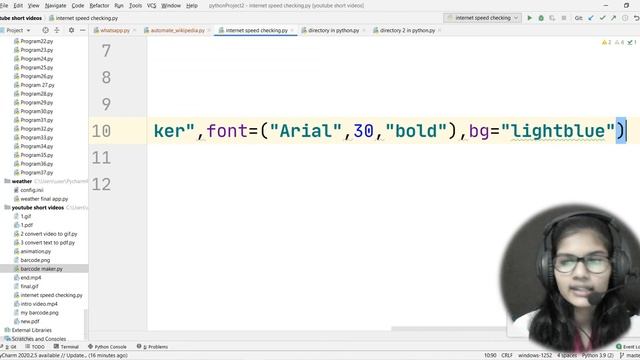Open the Refactor menu
The image size is (640, 360).
[x=99, y=6]
